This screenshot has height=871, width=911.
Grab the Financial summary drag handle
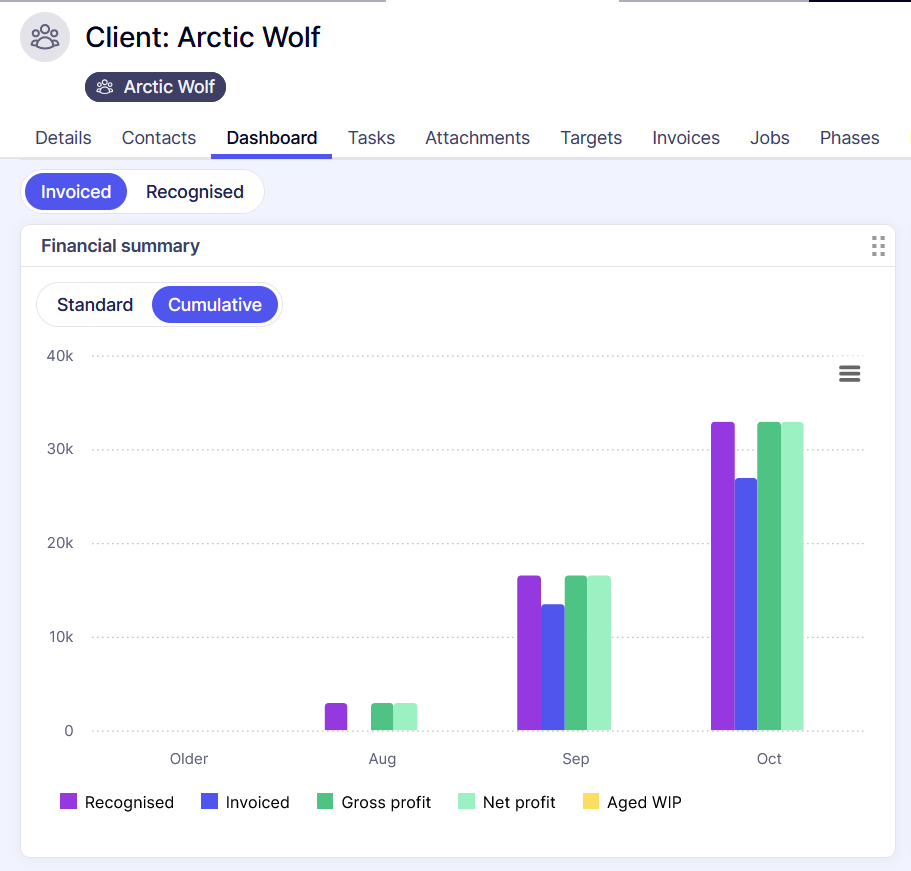coord(878,246)
